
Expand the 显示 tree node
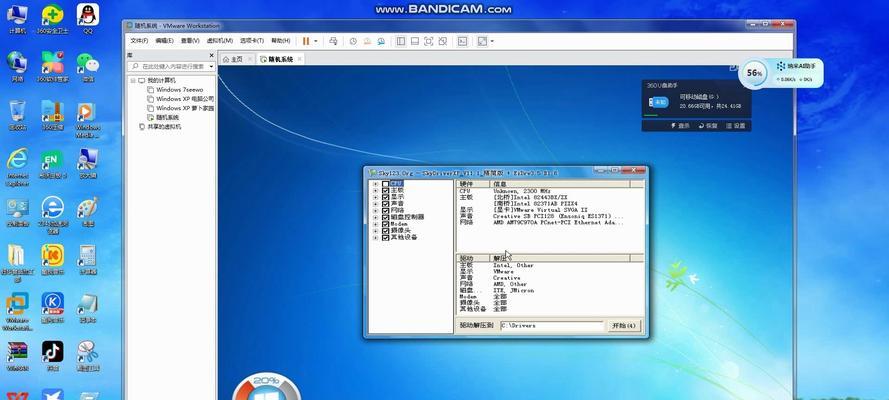[x=375, y=197]
